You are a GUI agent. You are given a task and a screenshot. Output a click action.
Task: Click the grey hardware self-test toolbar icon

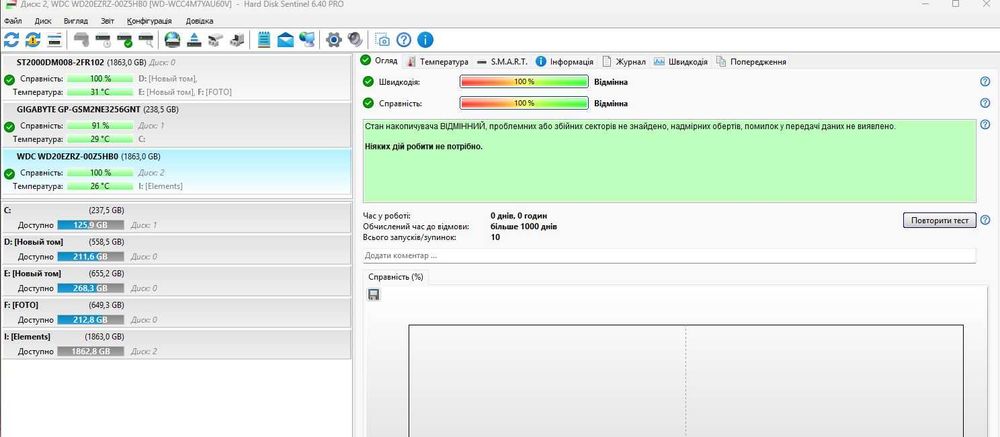[x=81, y=40]
